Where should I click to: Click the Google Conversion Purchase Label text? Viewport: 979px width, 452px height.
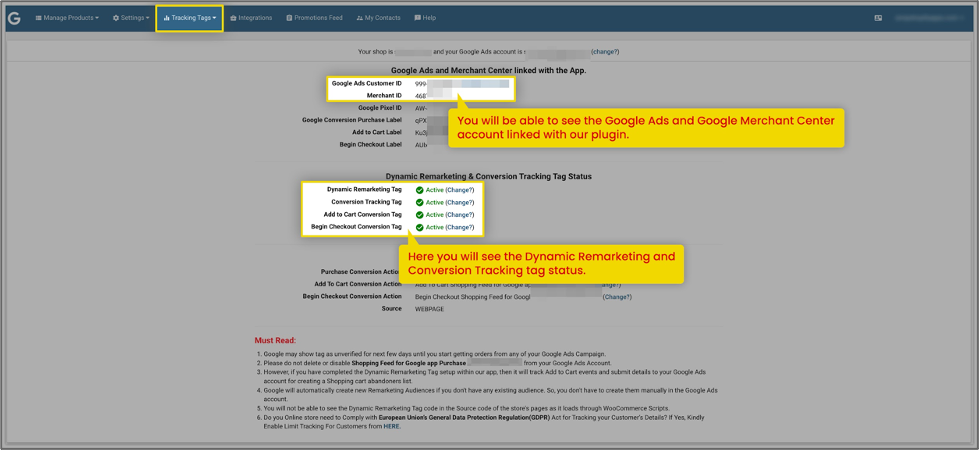[x=352, y=120]
